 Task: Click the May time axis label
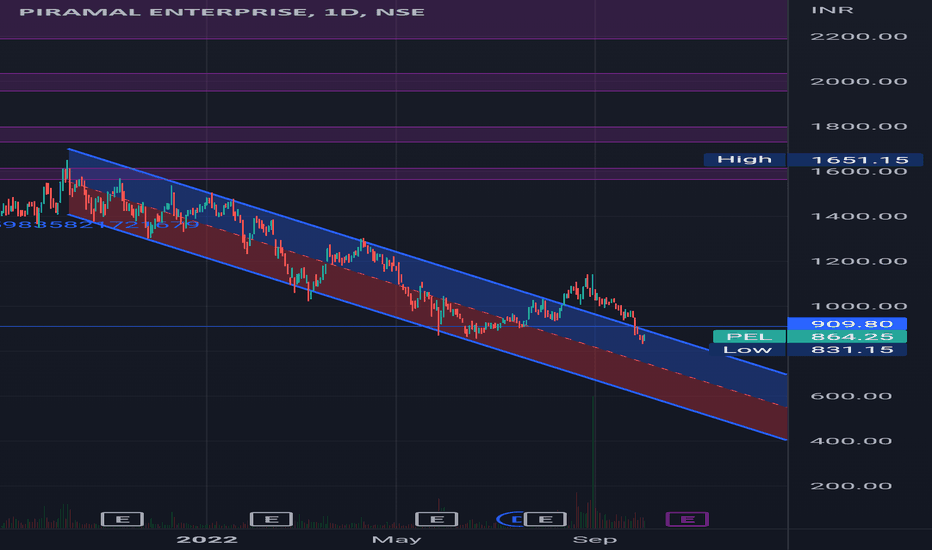pos(396,539)
